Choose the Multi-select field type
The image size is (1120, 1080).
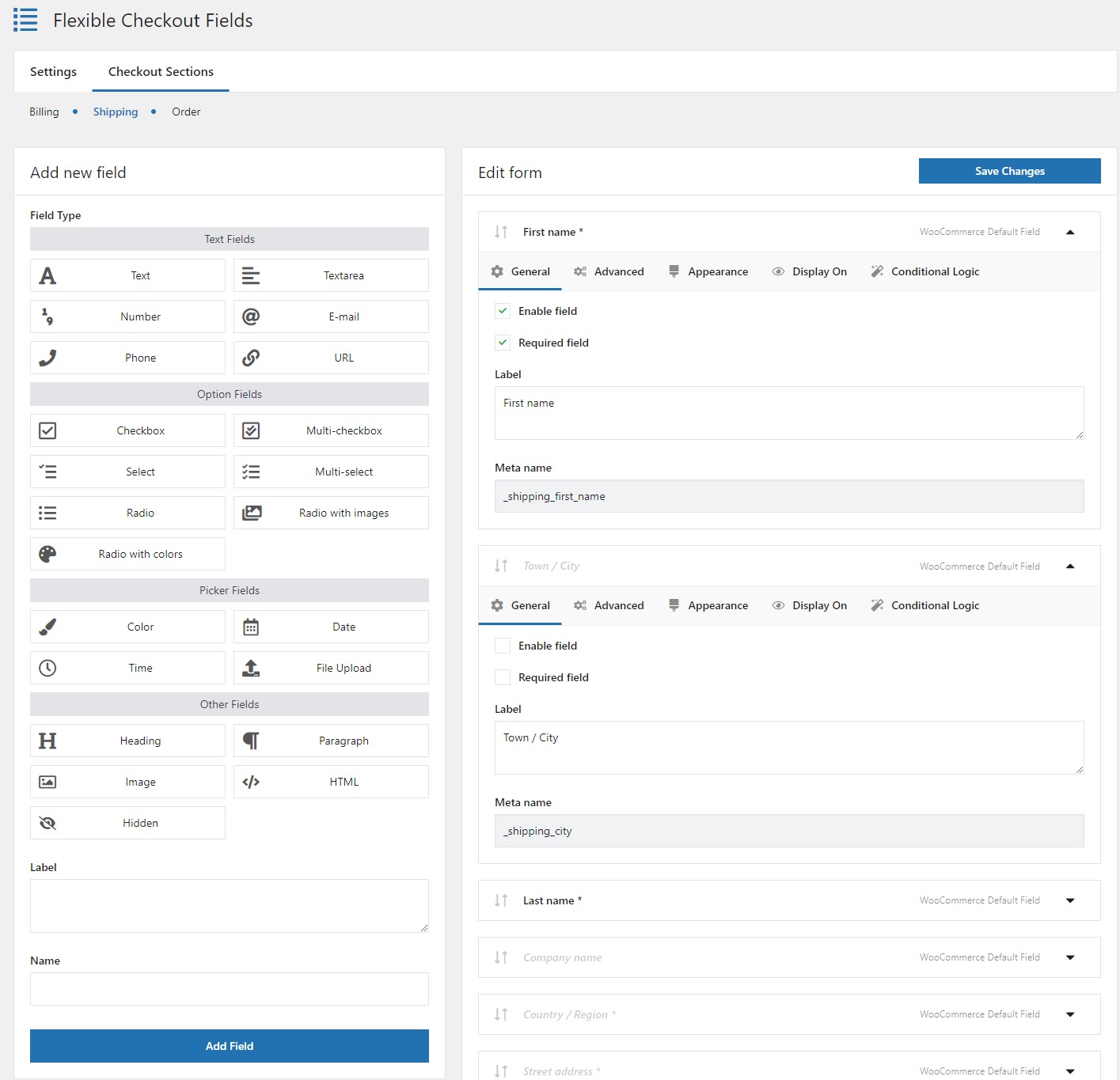pyautogui.click(x=331, y=472)
